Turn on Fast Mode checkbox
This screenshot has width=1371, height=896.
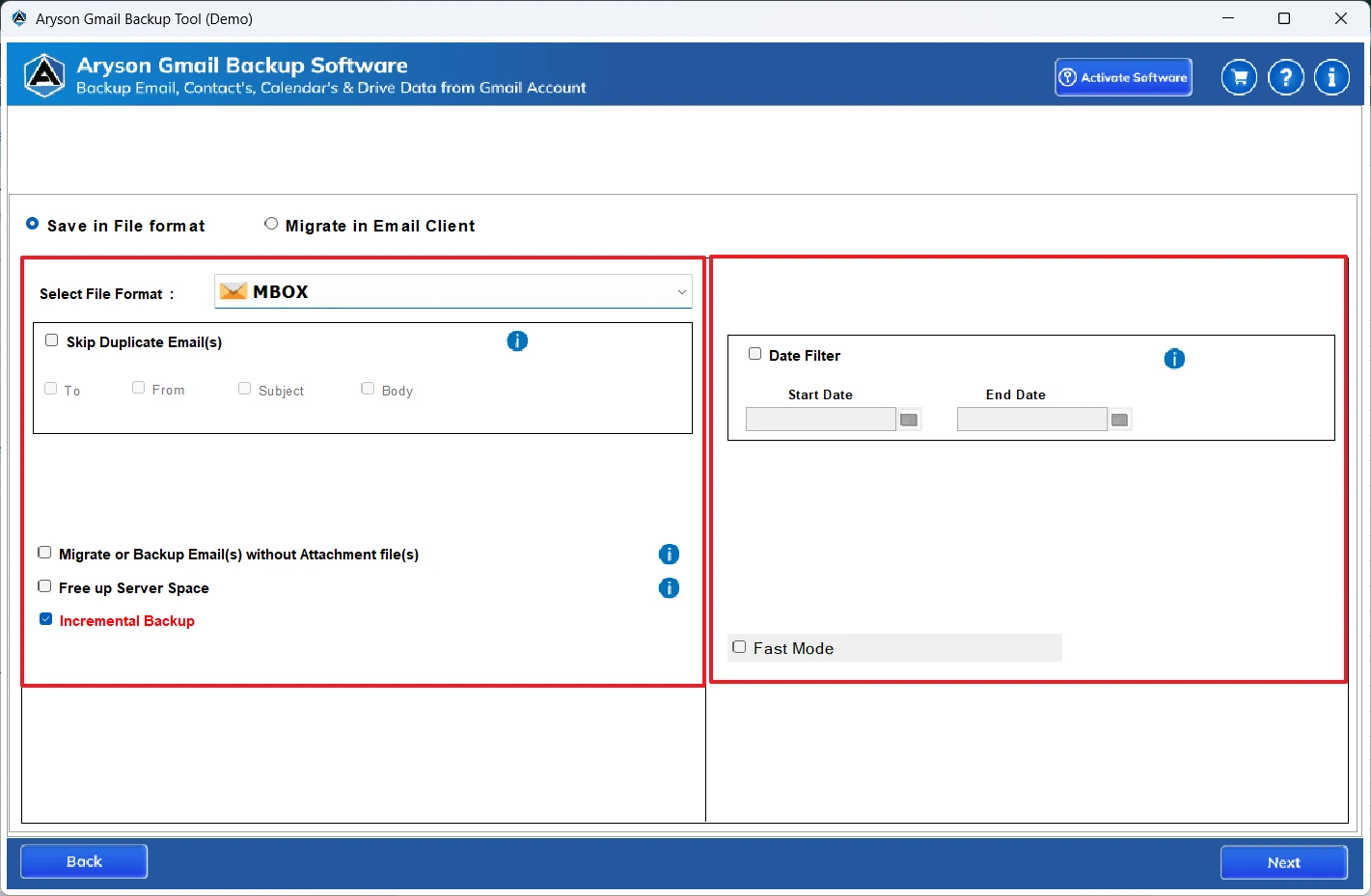coord(739,647)
